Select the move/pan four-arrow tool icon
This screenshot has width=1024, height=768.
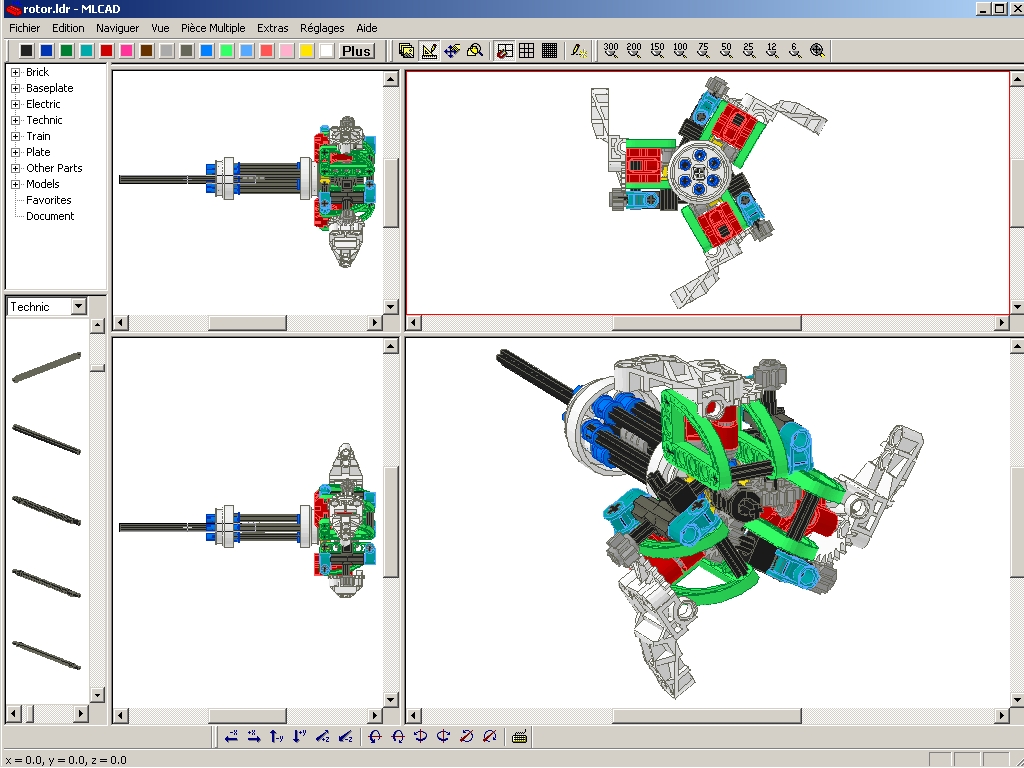click(452, 50)
